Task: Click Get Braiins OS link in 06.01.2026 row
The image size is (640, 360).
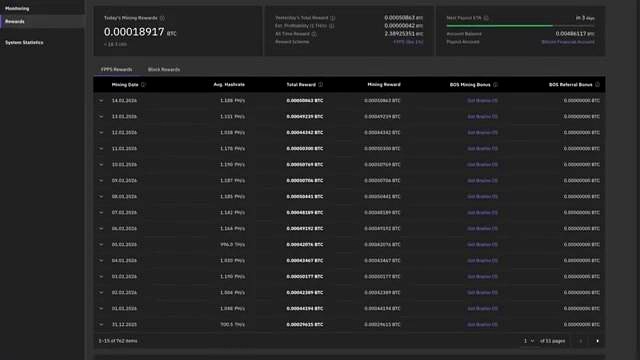Action: click(482, 229)
